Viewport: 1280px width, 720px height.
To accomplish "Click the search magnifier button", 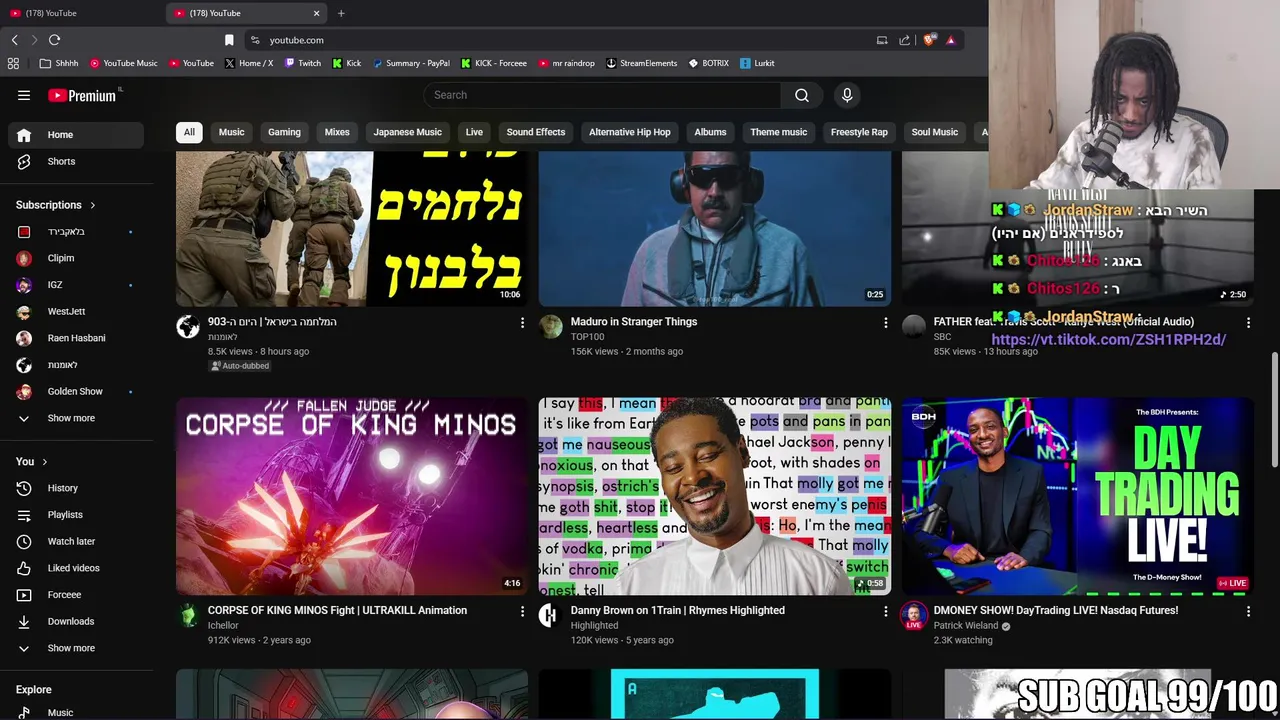I will 802,95.
